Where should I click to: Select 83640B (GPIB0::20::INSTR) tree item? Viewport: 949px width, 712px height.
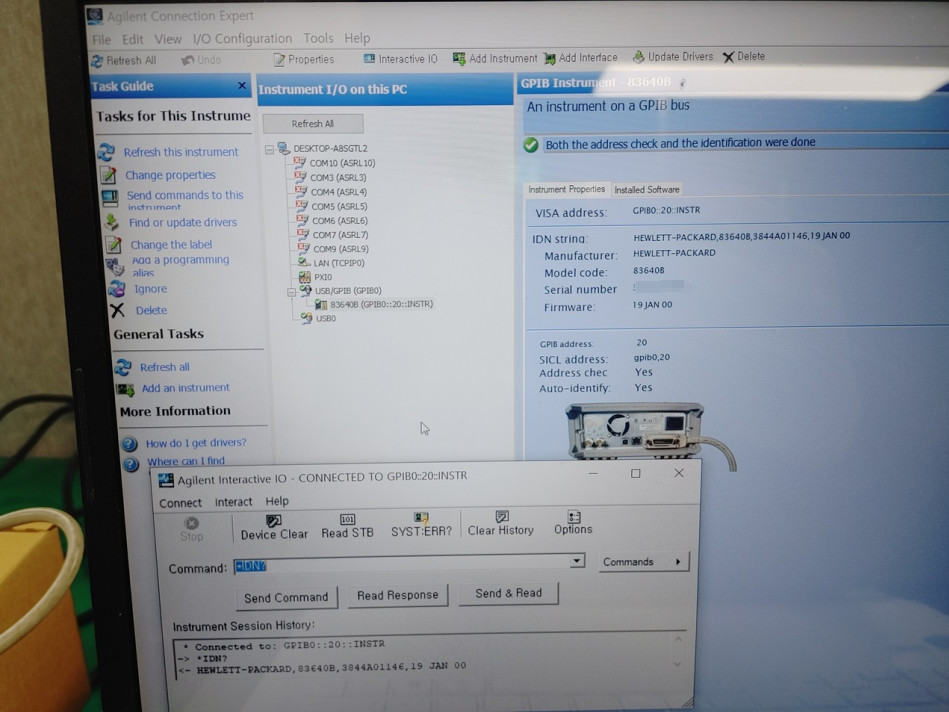coord(381,304)
